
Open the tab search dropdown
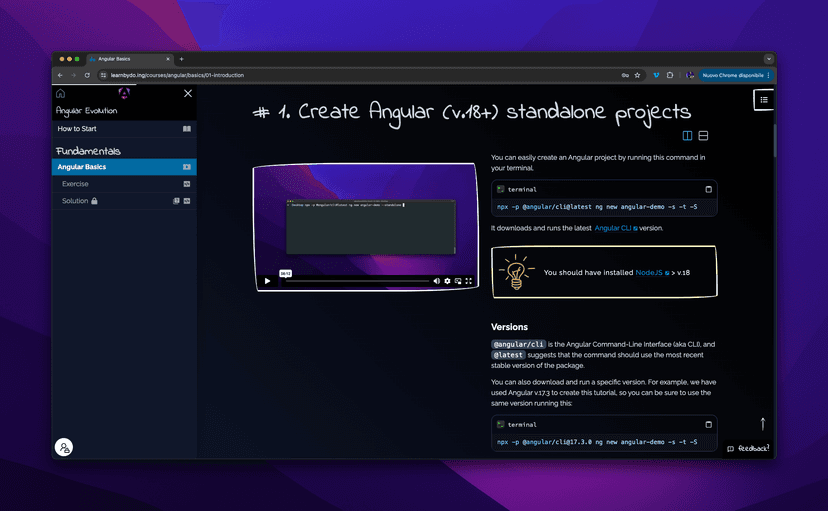pyautogui.click(x=768, y=59)
